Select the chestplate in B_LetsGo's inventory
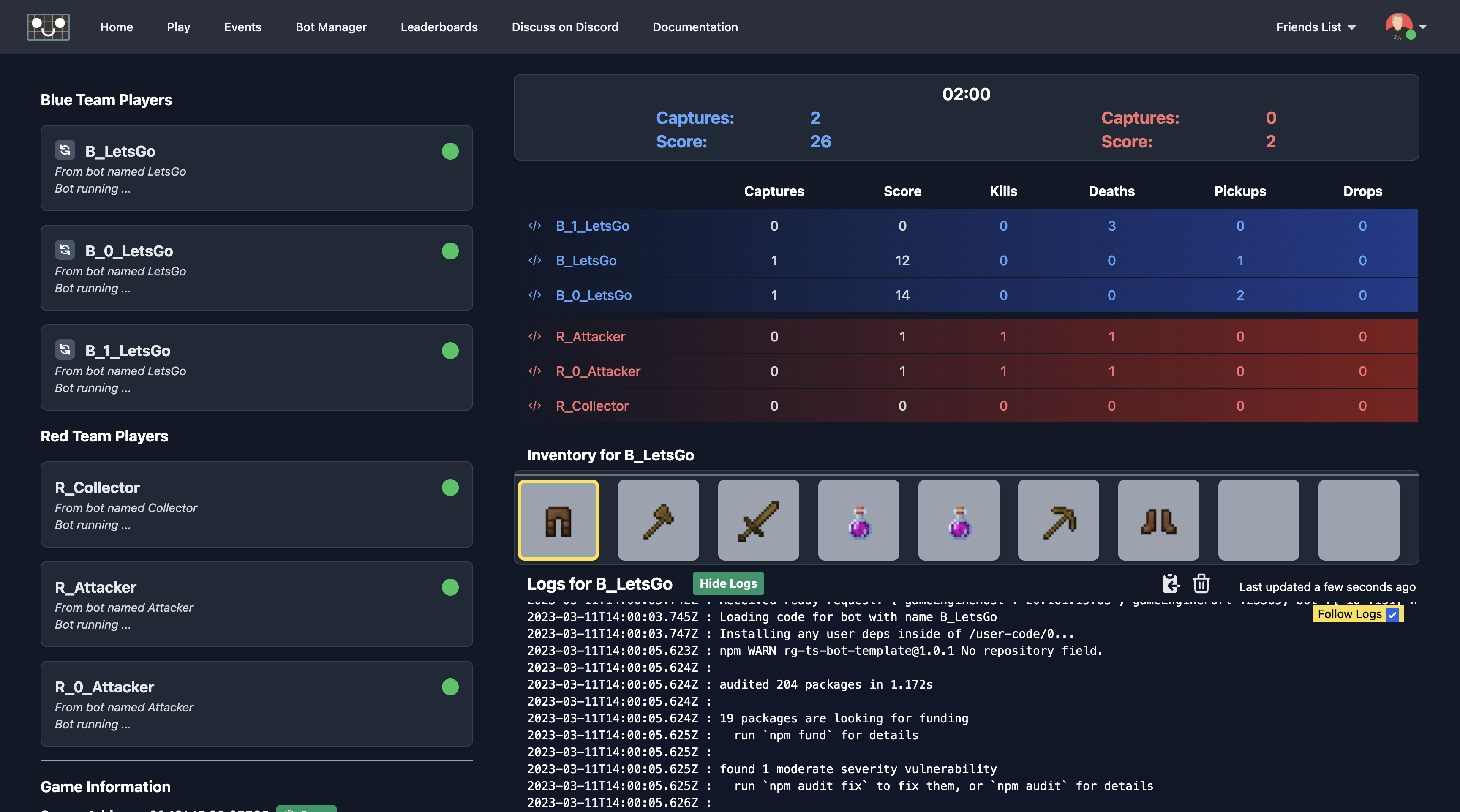1460x812 pixels. point(558,519)
